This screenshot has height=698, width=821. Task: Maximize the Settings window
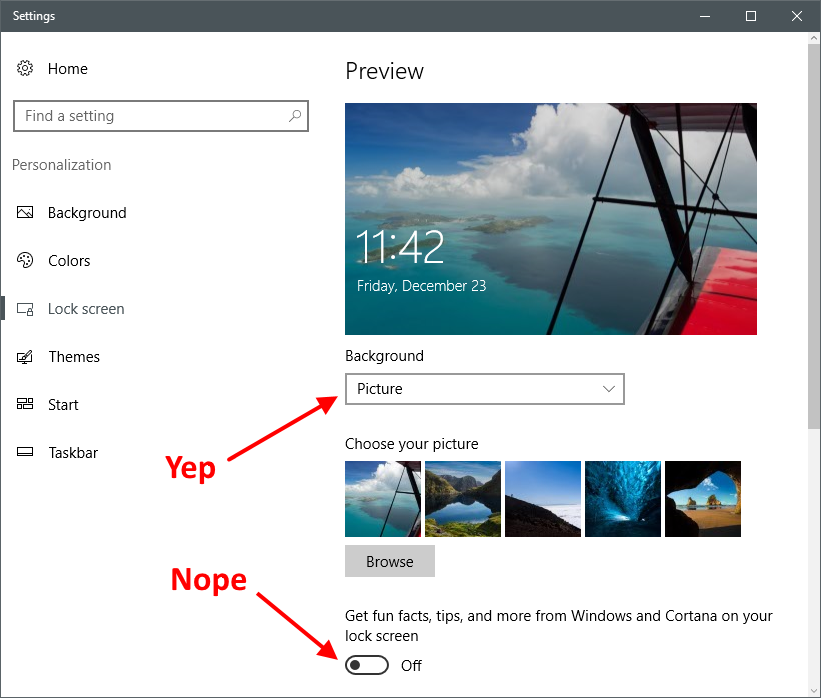pos(750,16)
